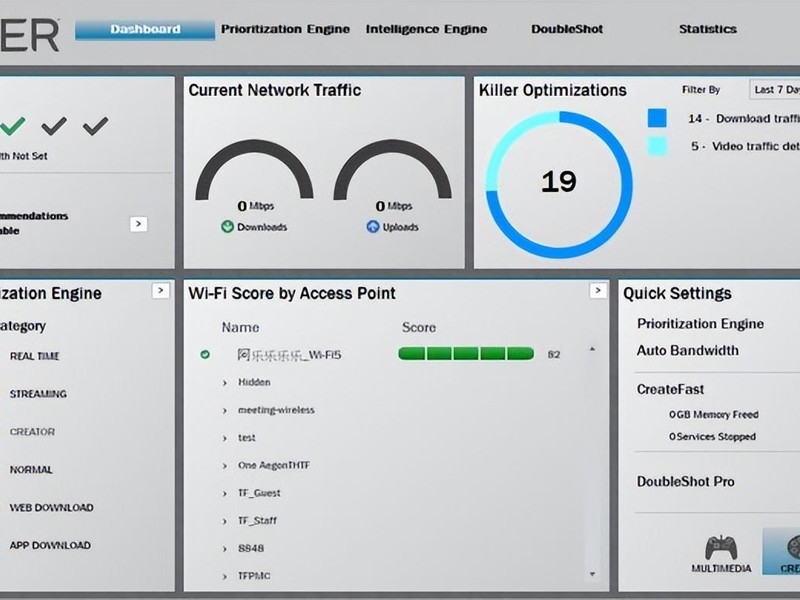Click the connected indicator next to Wi-Fi5 network
This screenshot has height=600, width=800.
pos(205,354)
